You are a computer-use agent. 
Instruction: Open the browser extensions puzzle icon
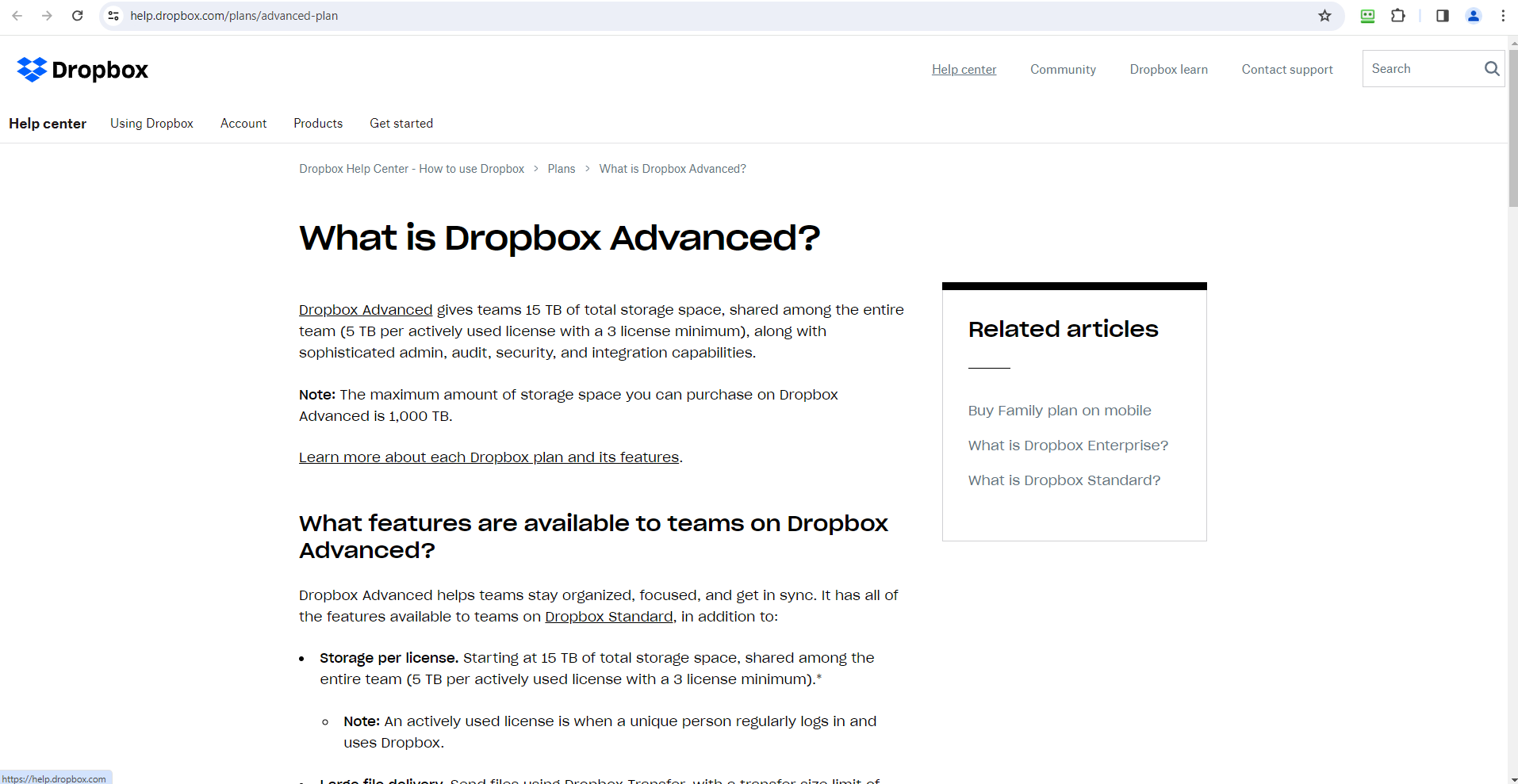pyautogui.click(x=1398, y=16)
